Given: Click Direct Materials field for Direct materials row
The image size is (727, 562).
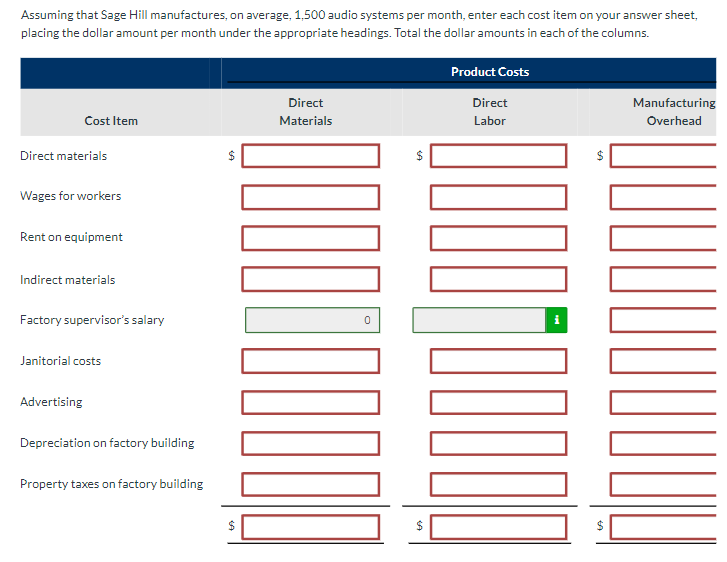Looking at the screenshot, I should click(x=311, y=156).
